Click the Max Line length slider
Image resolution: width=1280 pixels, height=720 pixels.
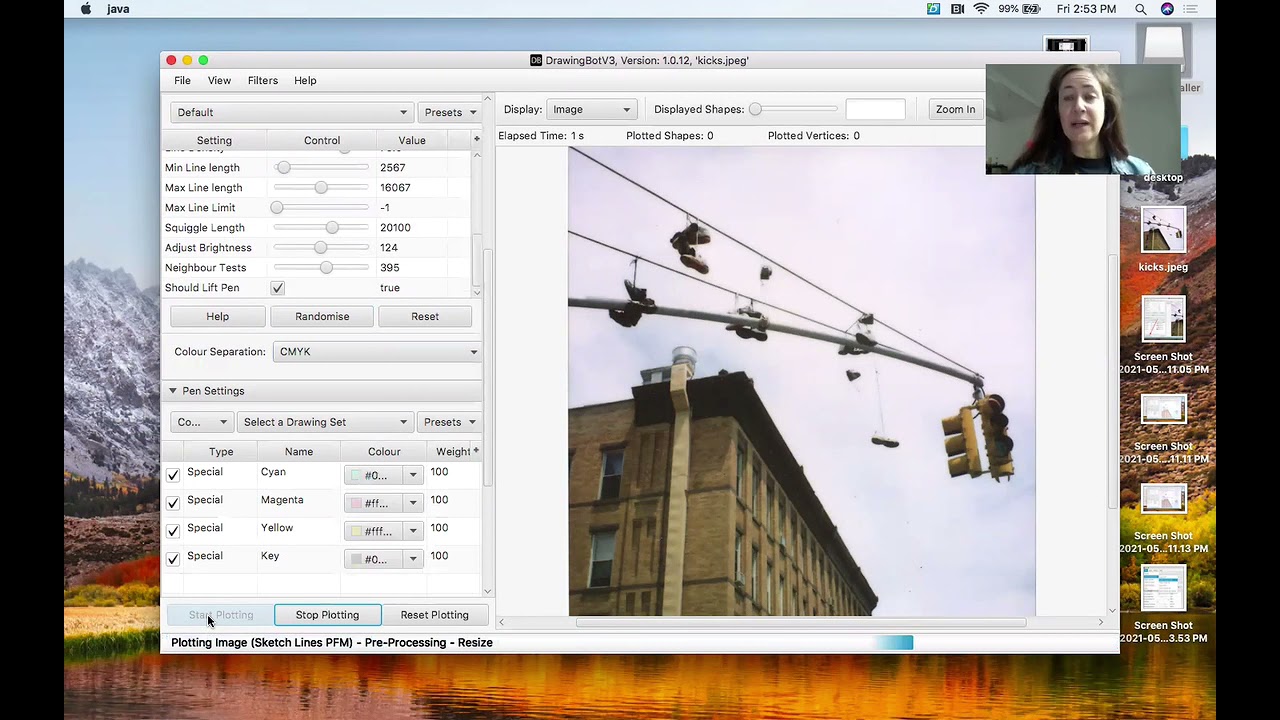[321, 188]
